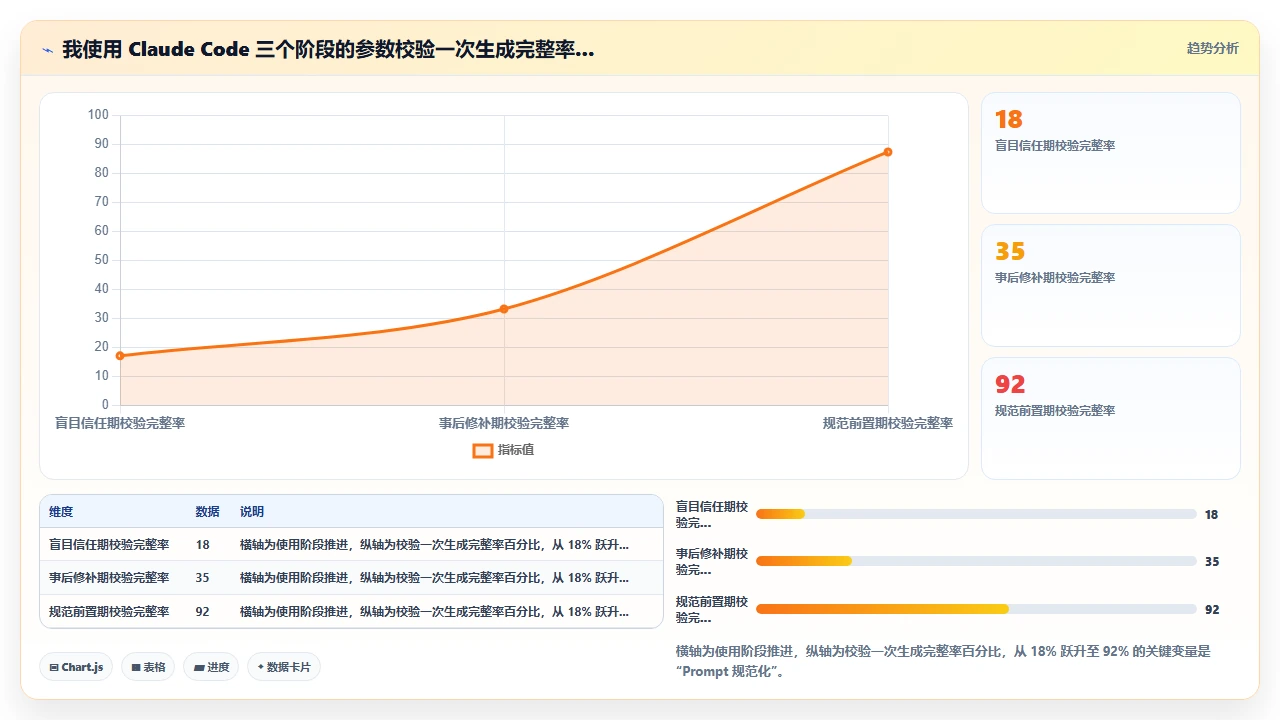The image size is (1280, 720).
Task: Click the data point at 盲目信任期 on chart
Action: point(120,356)
